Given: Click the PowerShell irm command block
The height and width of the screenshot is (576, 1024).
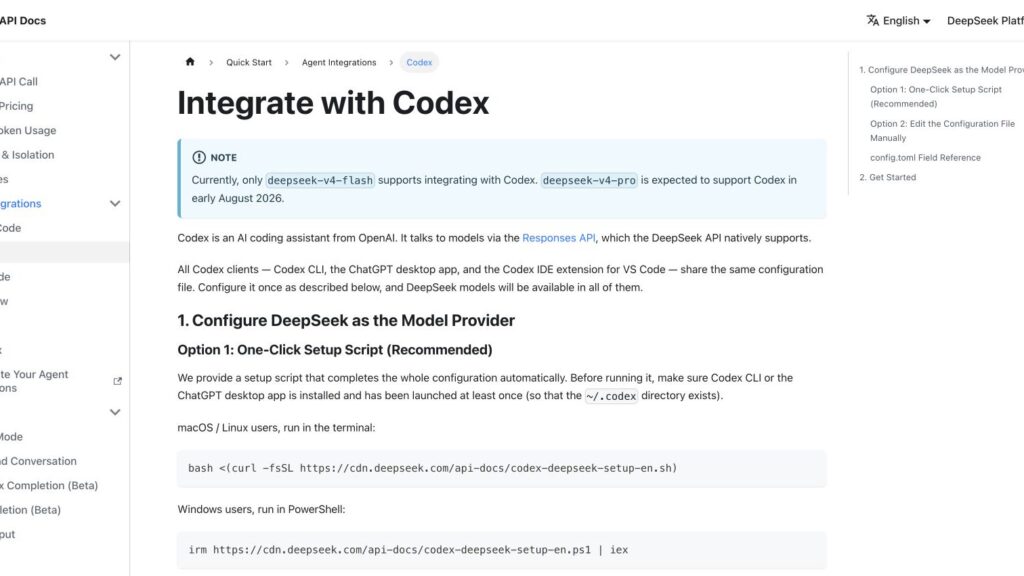Looking at the screenshot, I should click(502, 550).
